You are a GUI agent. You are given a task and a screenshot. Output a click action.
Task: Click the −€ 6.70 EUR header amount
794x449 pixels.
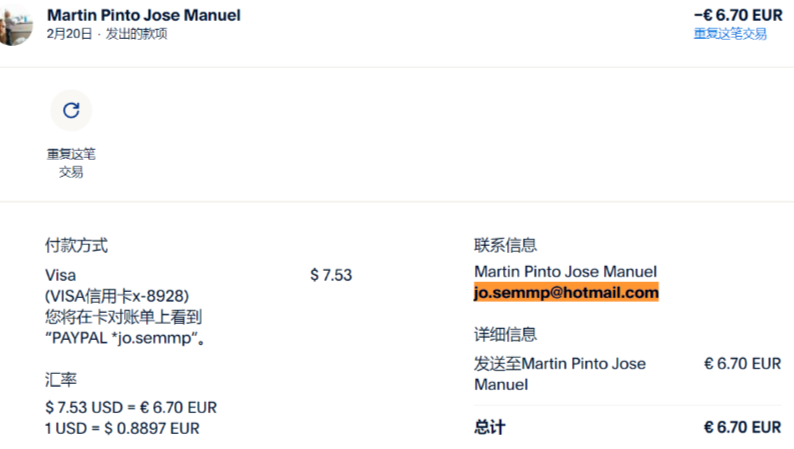coord(738,15)
